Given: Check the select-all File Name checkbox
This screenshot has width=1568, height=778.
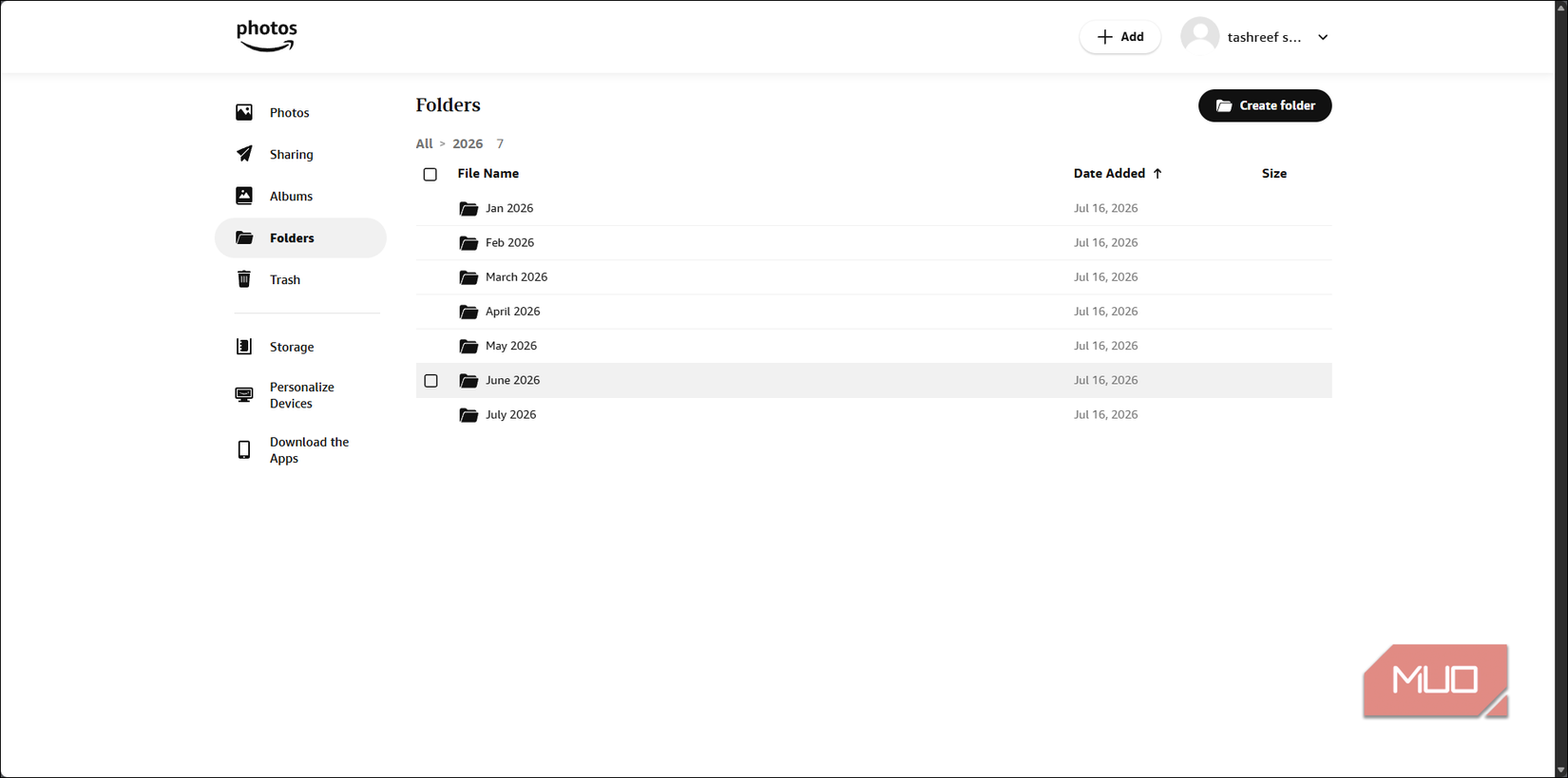Looking at the screenshot, I should click(430, 174).
